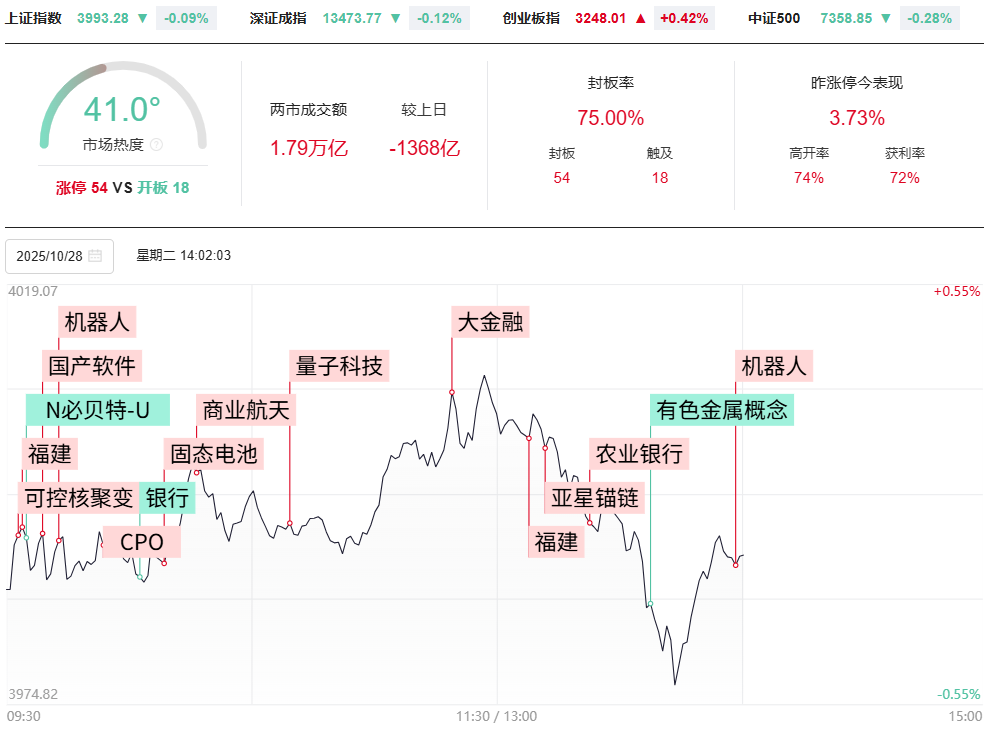1002x735 pixels.
Task: Open the 上证指数 index name
Action: coord(33,18)
